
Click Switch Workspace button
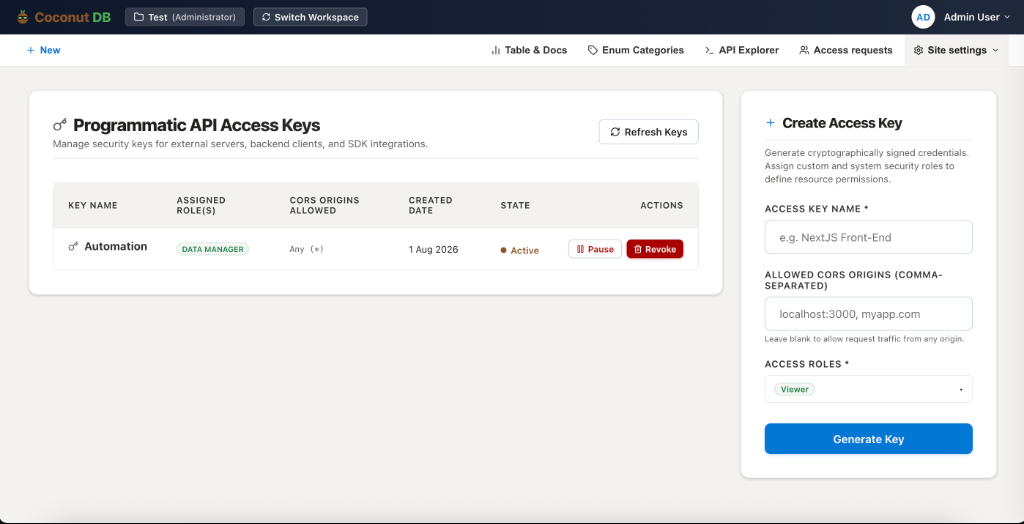[310, 17]
